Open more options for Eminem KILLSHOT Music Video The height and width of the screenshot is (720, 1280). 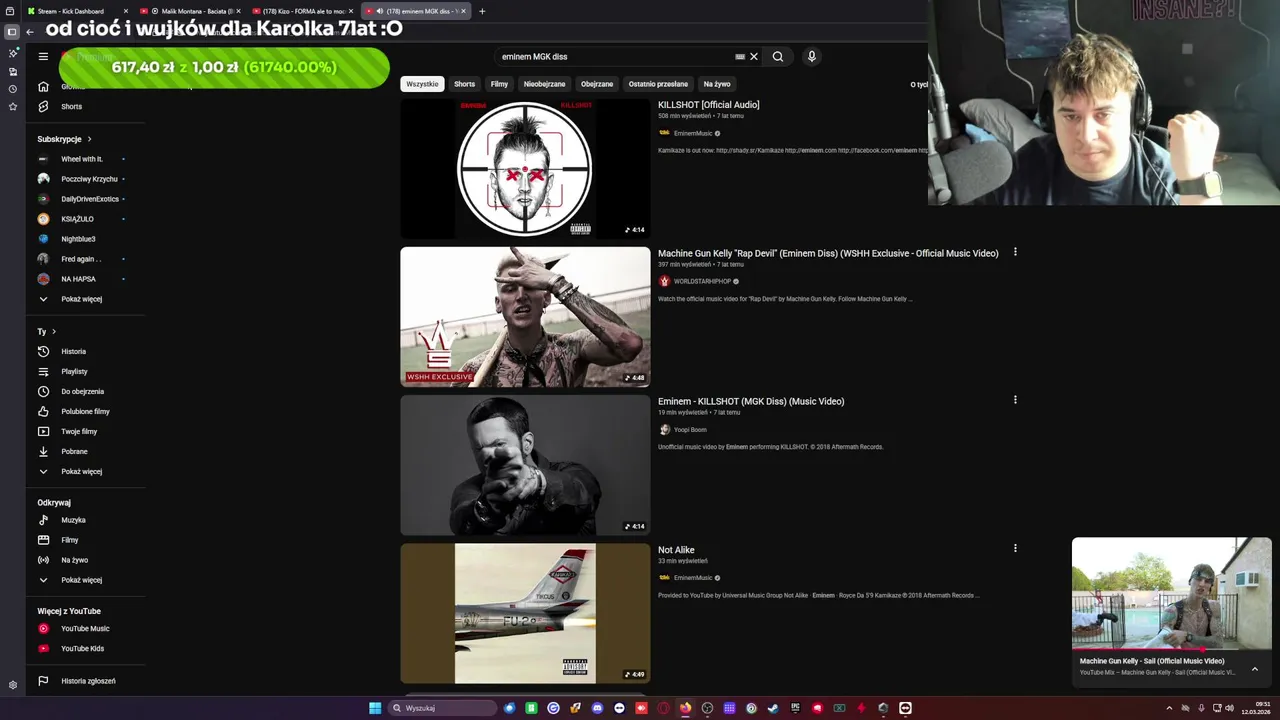(x=1015, y=400)
